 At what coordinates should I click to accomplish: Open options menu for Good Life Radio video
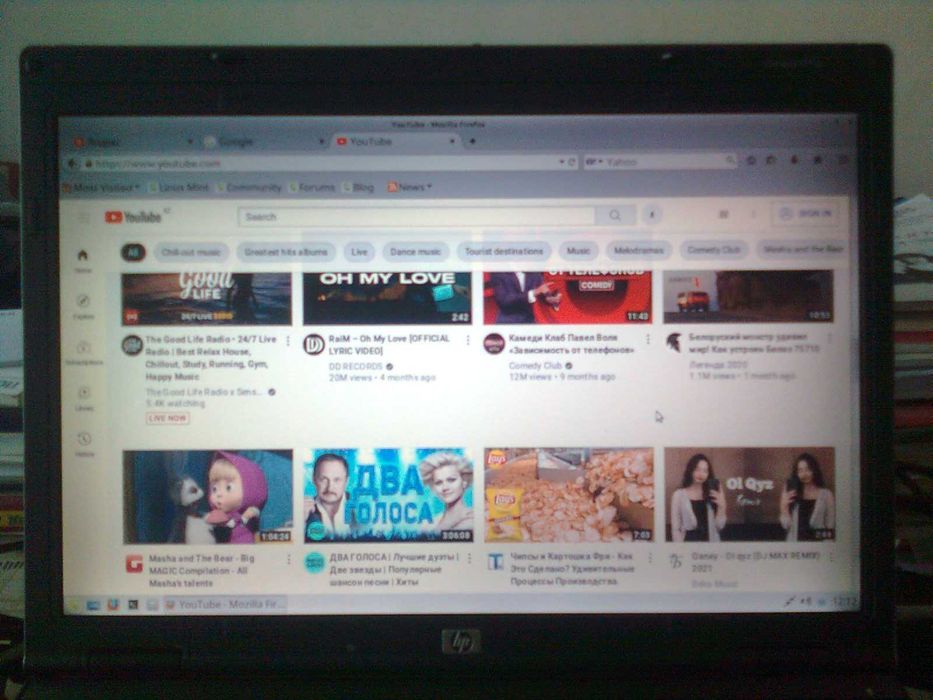click(288, 340)
